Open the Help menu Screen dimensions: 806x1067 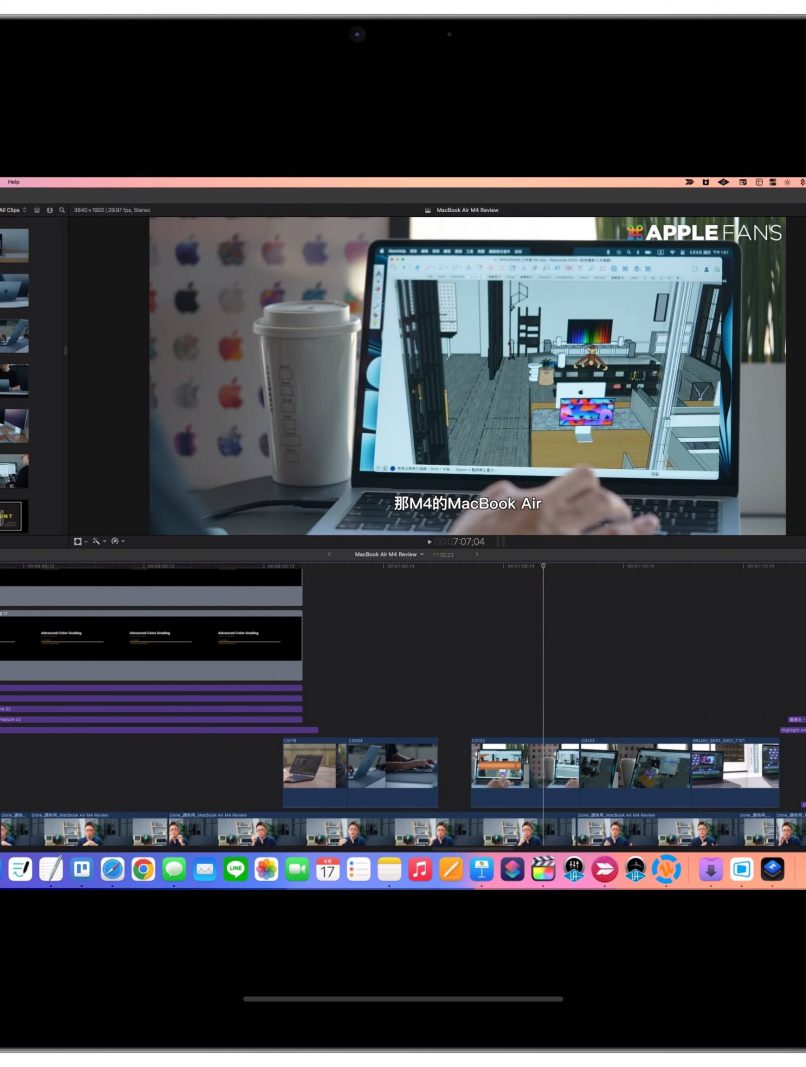13,182
